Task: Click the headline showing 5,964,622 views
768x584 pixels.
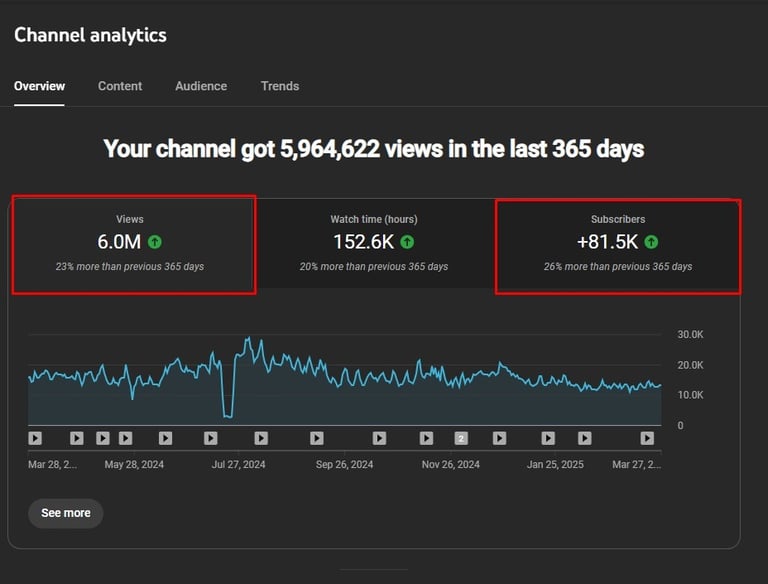Action: point(374,149)
